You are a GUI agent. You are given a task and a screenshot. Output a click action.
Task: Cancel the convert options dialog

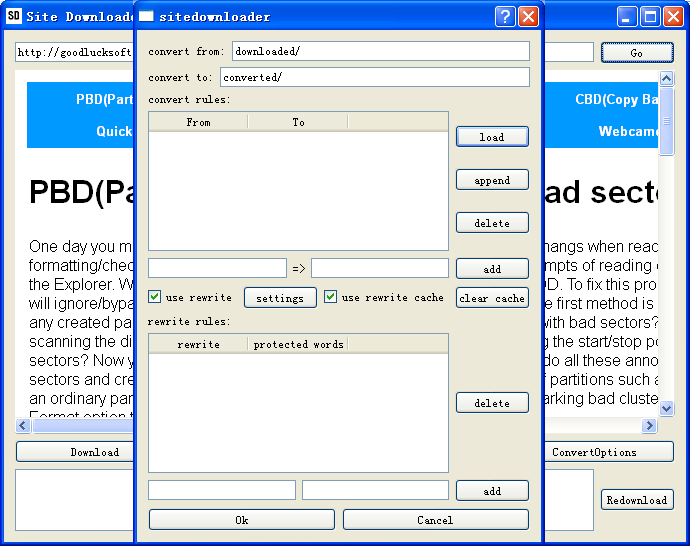coord(435,520)
